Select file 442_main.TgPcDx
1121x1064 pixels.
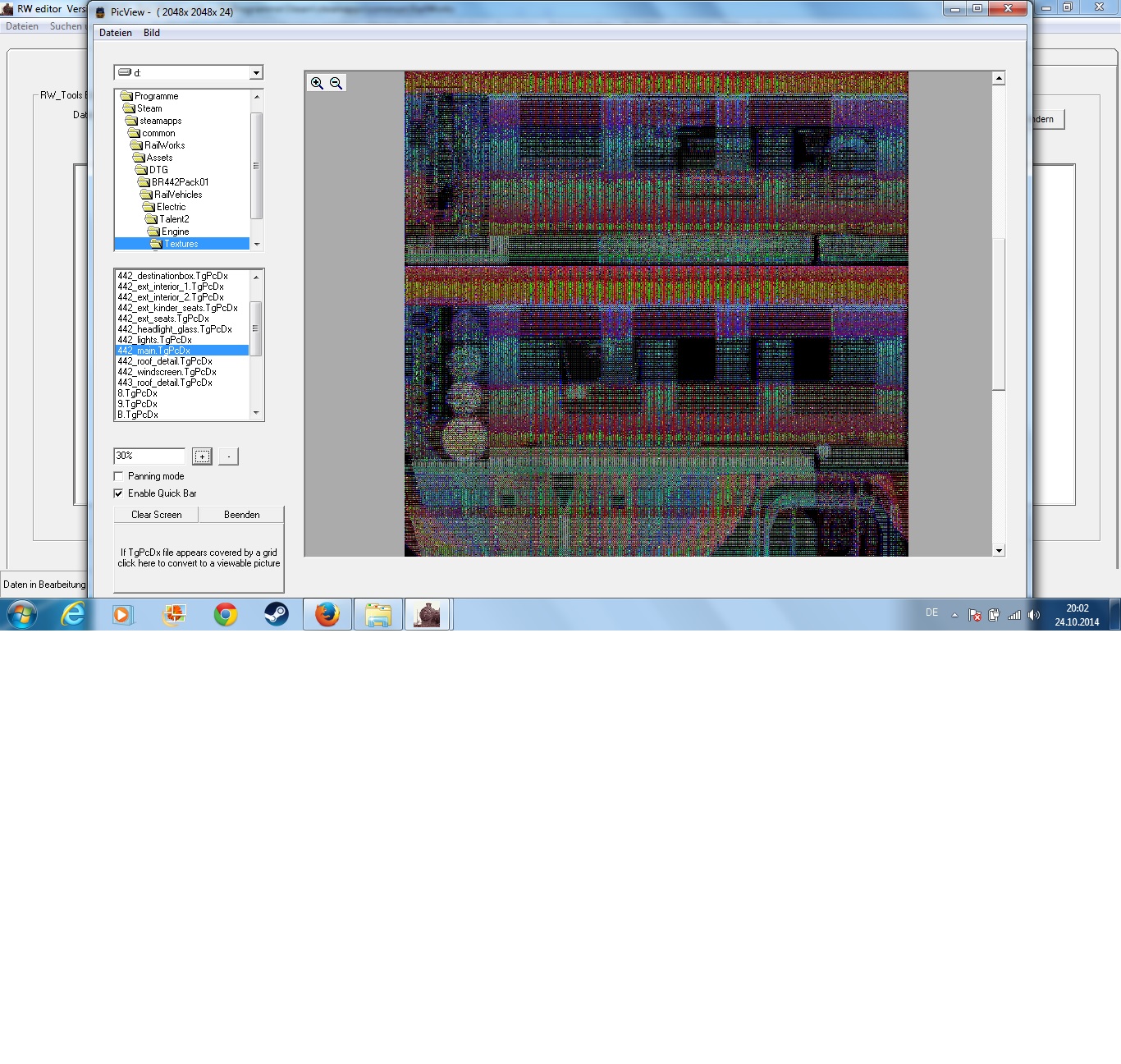(182, 351)
